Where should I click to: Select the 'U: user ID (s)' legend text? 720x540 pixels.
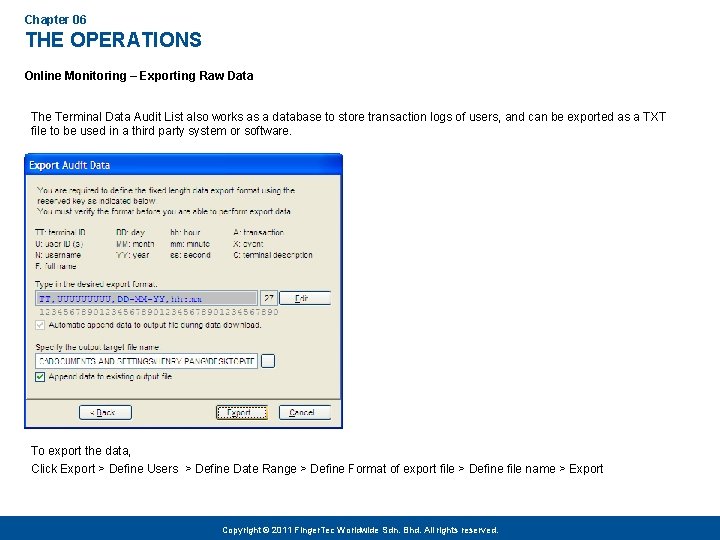coord(59,244)
